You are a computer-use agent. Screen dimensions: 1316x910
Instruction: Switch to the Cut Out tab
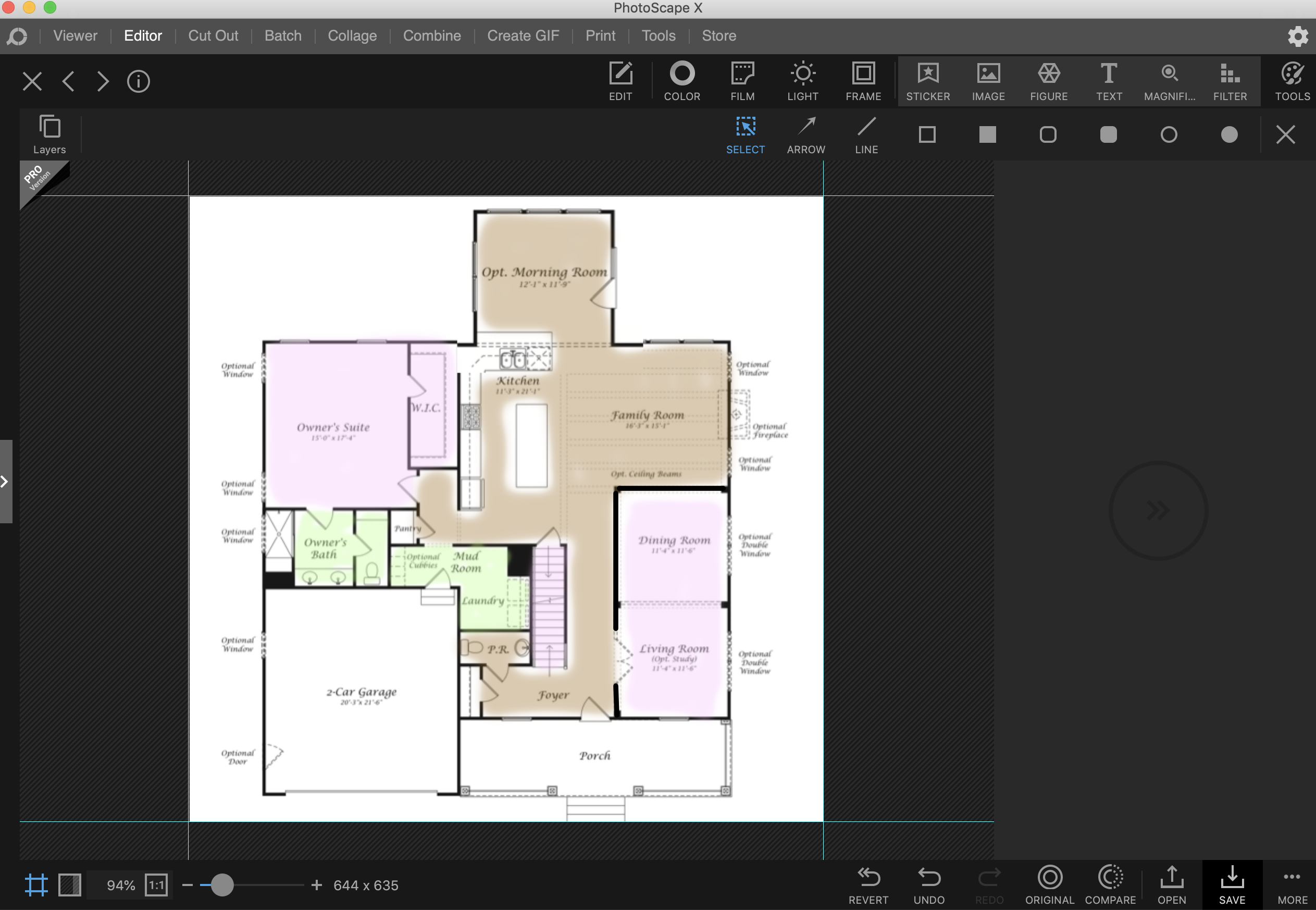point(213,36)
